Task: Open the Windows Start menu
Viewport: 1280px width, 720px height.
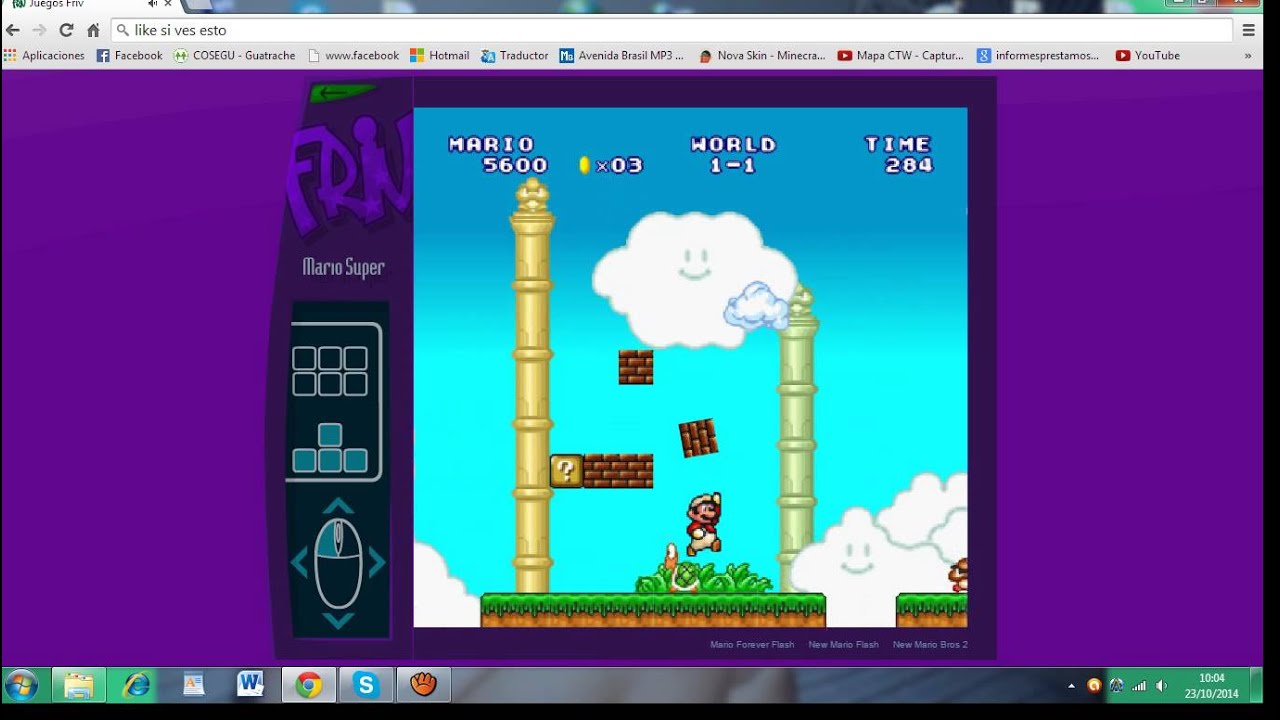Action: pyautogui.click(x=20, y=685)
